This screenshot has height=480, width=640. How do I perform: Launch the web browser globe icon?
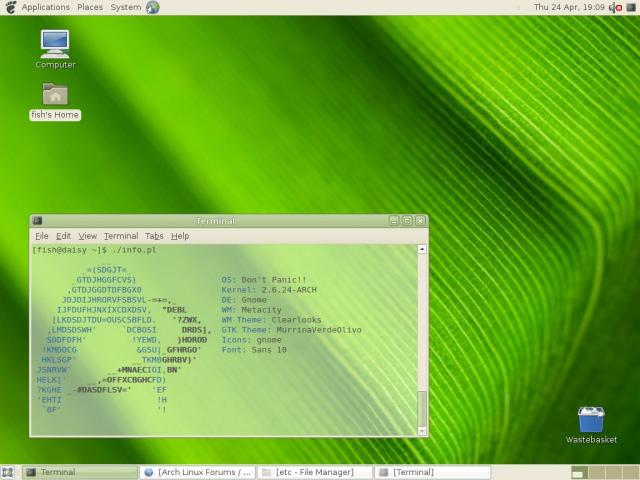pos(153,7)
